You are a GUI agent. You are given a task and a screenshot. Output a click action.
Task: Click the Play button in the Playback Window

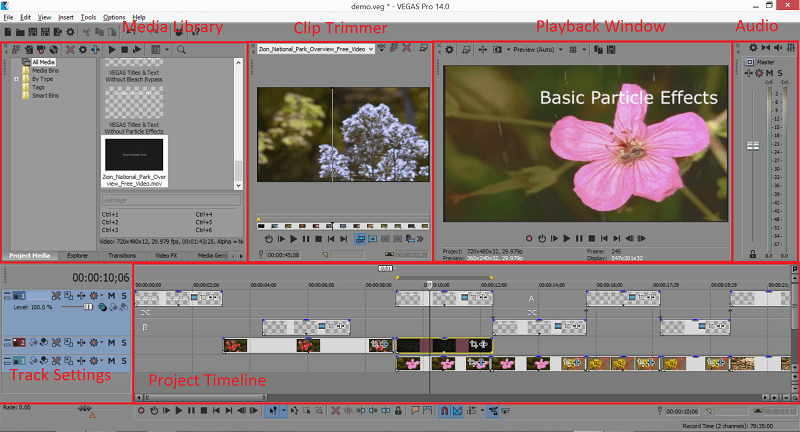click(x=566, y=238)
